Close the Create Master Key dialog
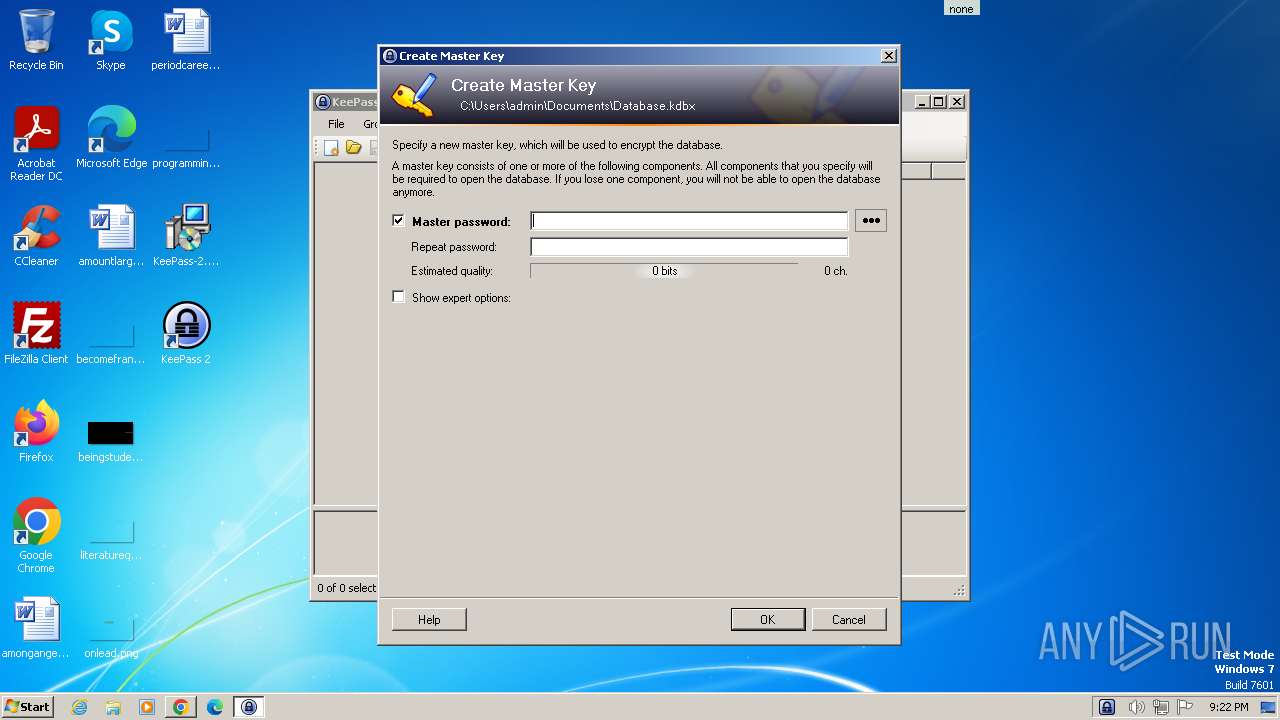This screenshot has width=1280, height=720. coord(888,56)
